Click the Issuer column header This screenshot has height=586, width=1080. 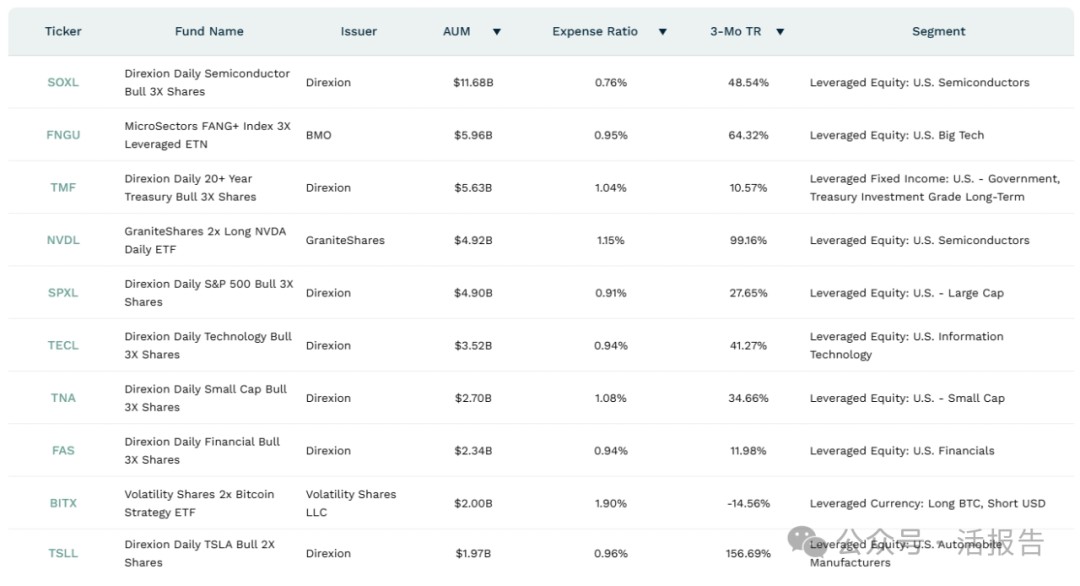coord(358,32)
